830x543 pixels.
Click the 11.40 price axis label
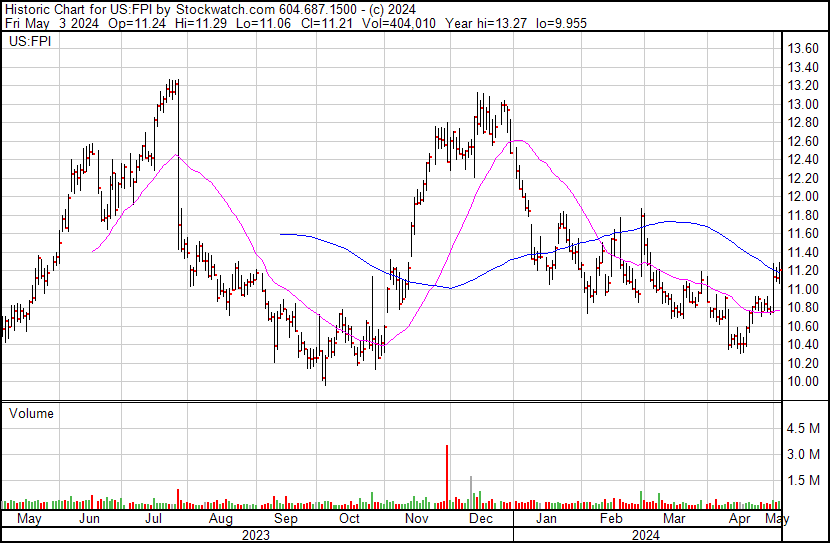[x=803, y=252]
